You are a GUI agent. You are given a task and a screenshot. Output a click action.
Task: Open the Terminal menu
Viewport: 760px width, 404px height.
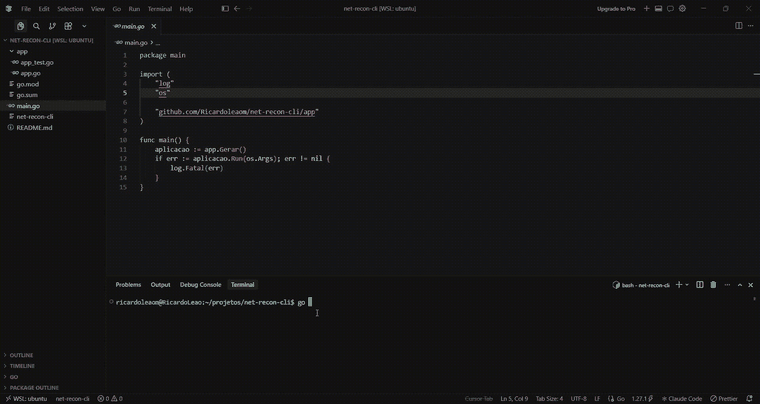(159, 9)
